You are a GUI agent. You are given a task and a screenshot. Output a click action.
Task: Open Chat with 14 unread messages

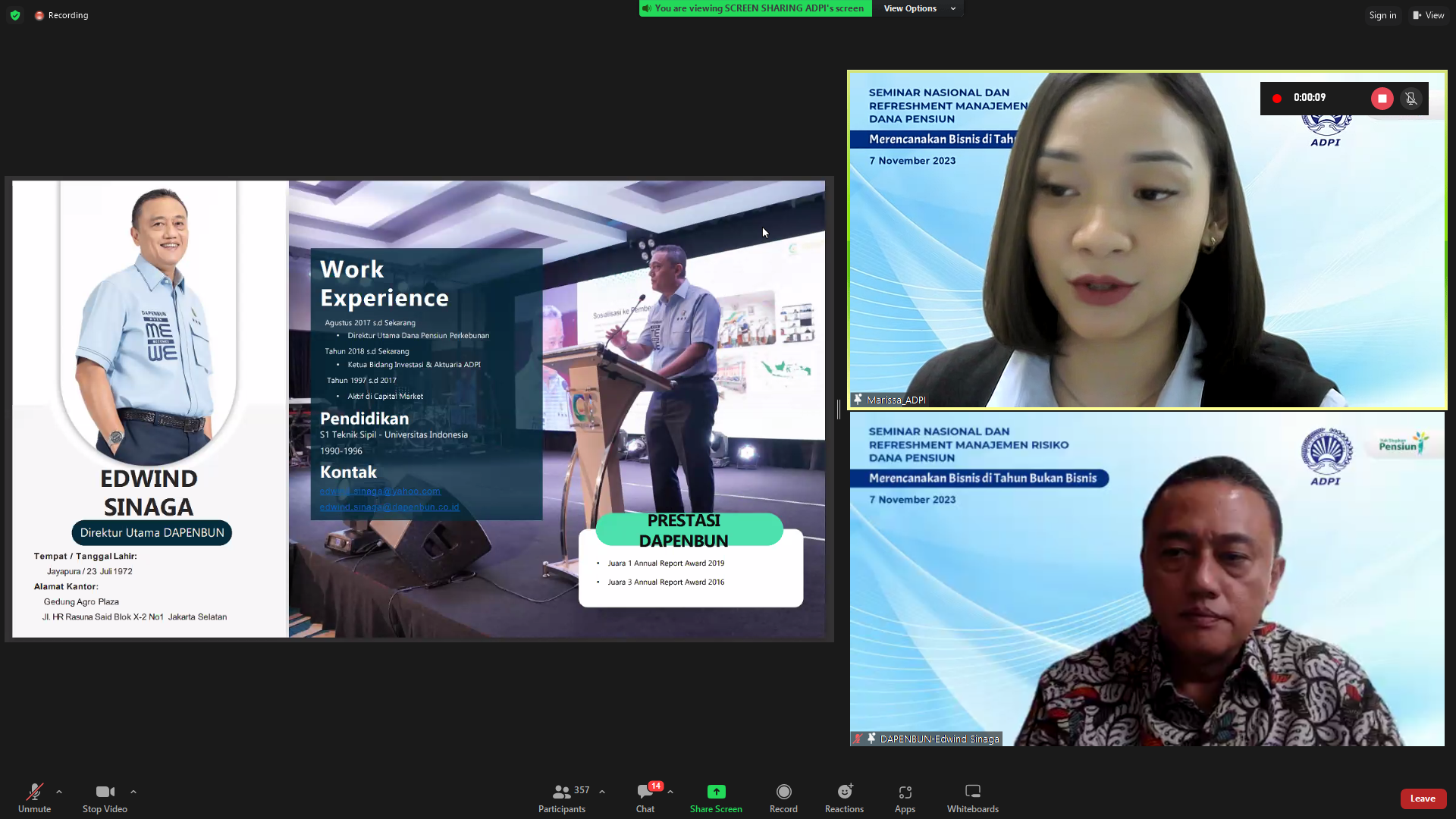pyautogui.click(x=645, y=792)
